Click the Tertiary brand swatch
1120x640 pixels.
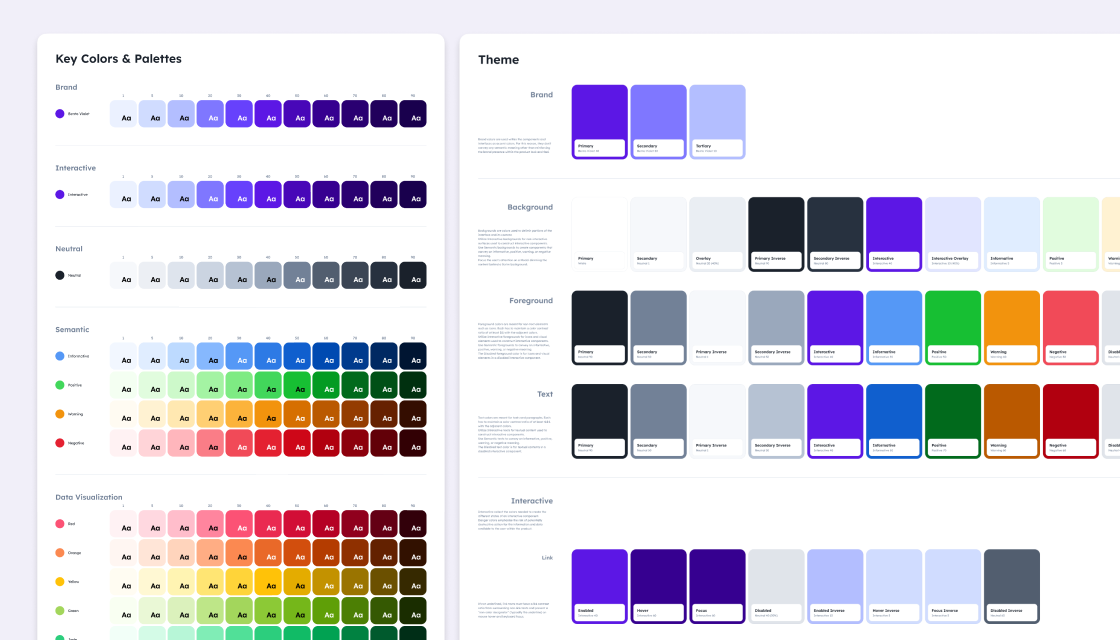pos(717,120)
